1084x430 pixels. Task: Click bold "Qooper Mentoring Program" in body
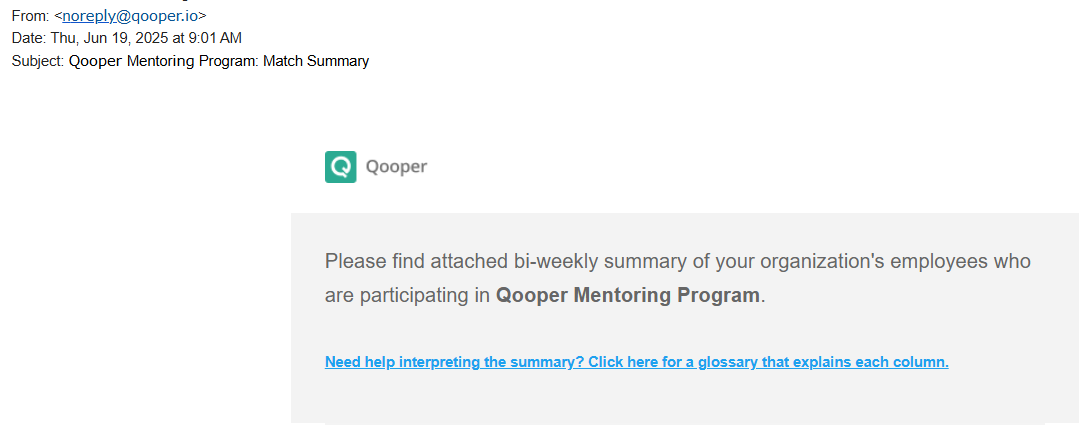[x=628, y=296]
